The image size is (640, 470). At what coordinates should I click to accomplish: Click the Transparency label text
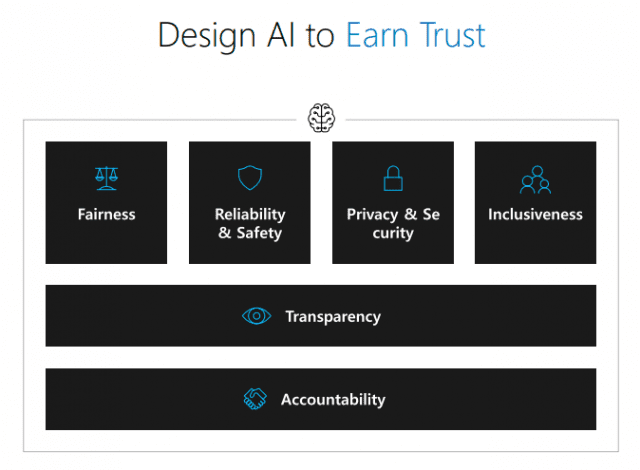333,317
